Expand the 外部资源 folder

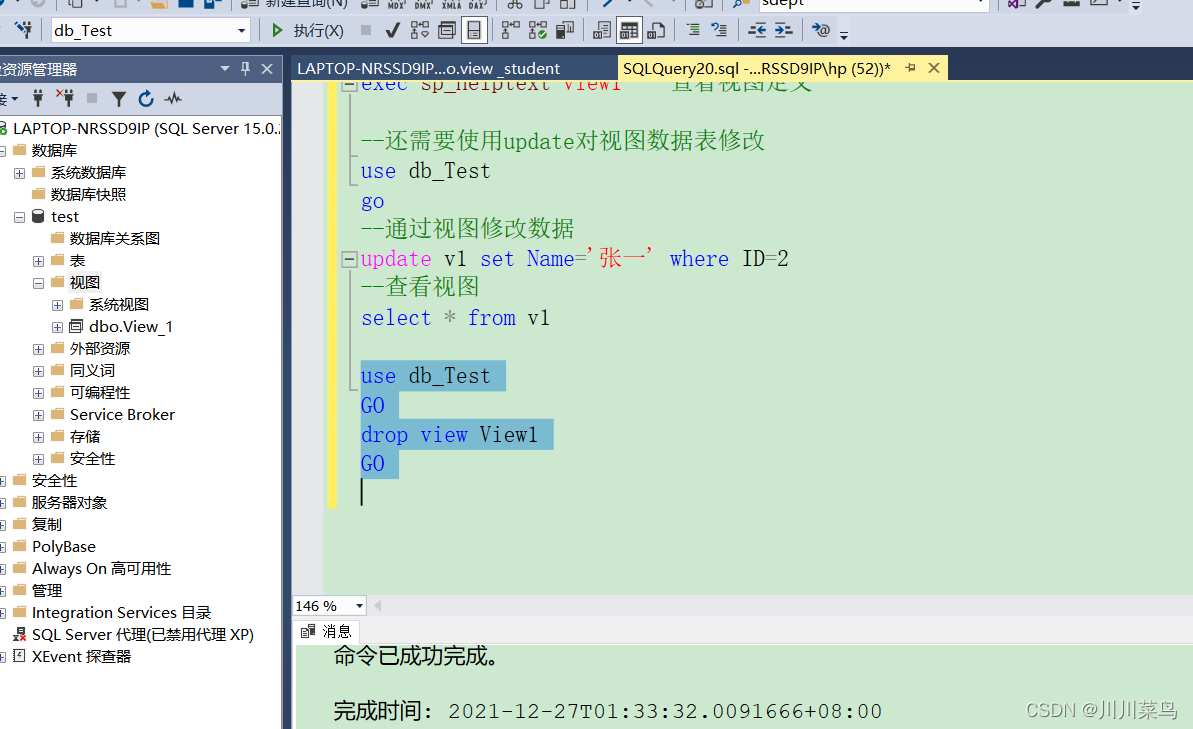(38, 349)
